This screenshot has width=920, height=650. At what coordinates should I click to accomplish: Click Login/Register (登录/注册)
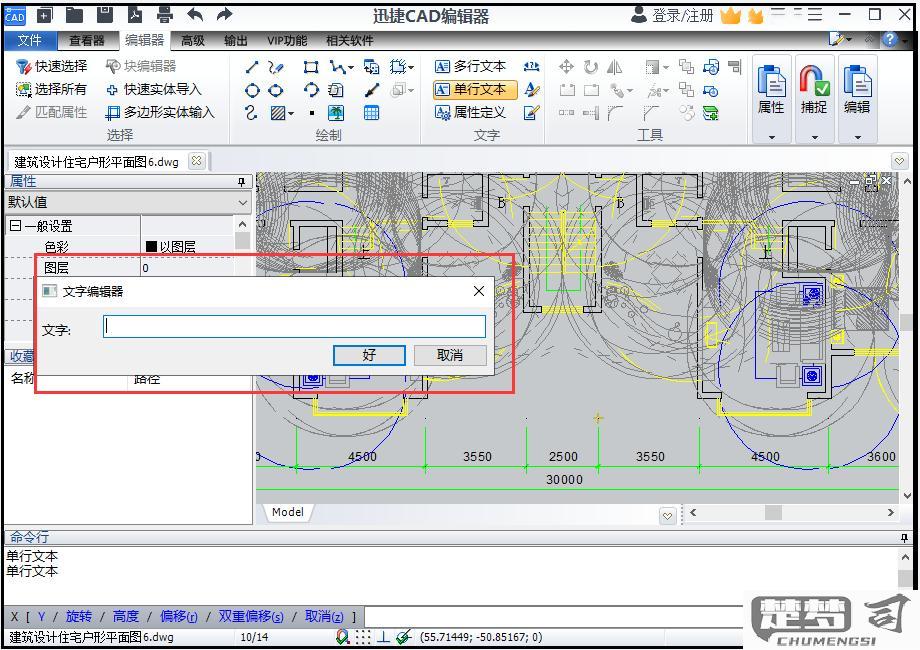click(x=673, y=15)
